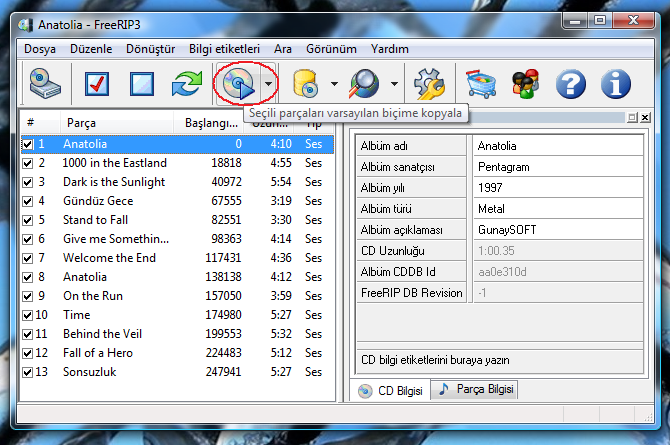Click the green refresh CD arrows icon
Viewport: 670px width, 445px height.
(187, 84)
